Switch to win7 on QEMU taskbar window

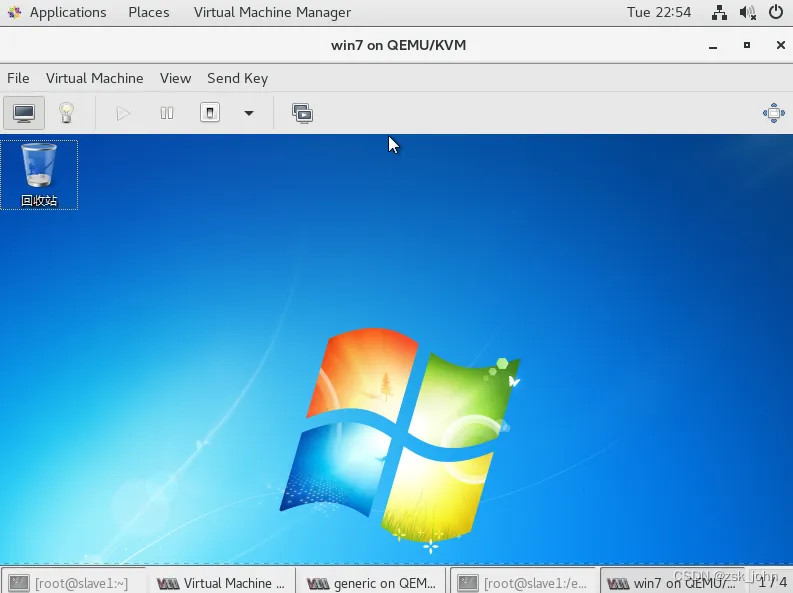[x=674, y=583]
